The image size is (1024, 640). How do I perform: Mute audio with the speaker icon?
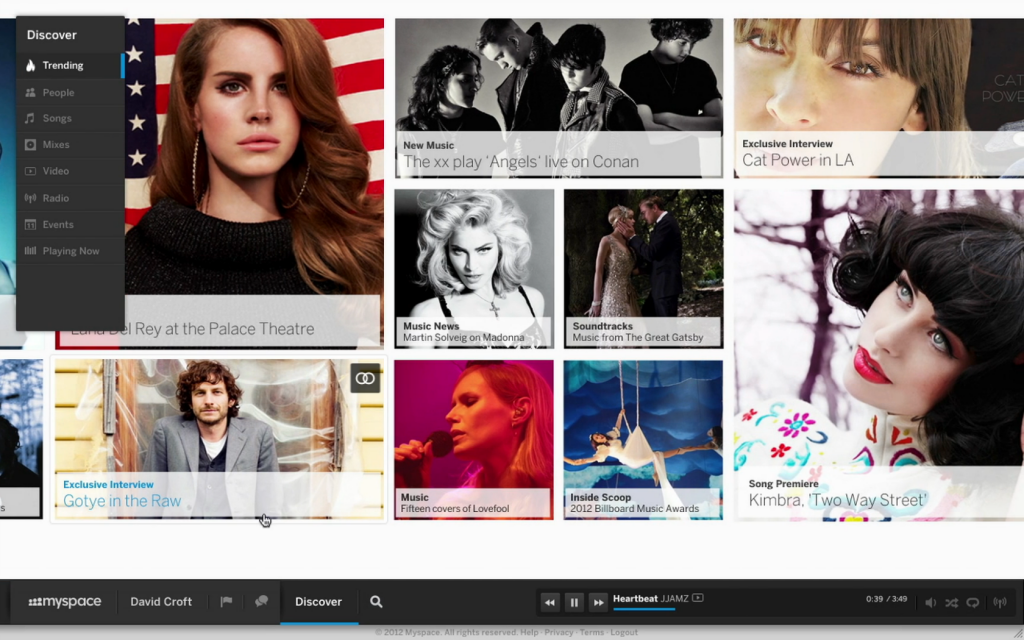(931, 602)
